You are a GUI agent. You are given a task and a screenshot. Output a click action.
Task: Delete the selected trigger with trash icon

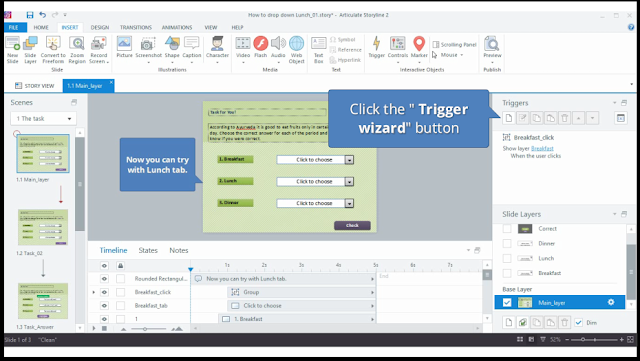564,118
